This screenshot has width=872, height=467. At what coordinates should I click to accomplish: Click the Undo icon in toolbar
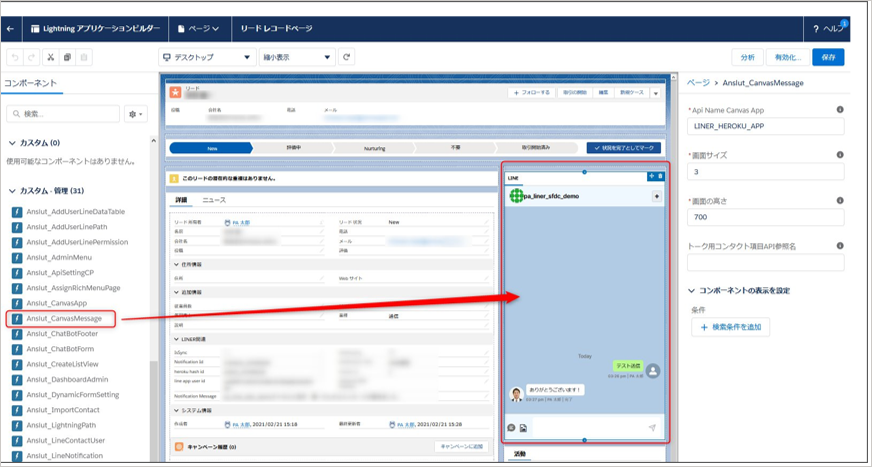(x=15, y=57)
